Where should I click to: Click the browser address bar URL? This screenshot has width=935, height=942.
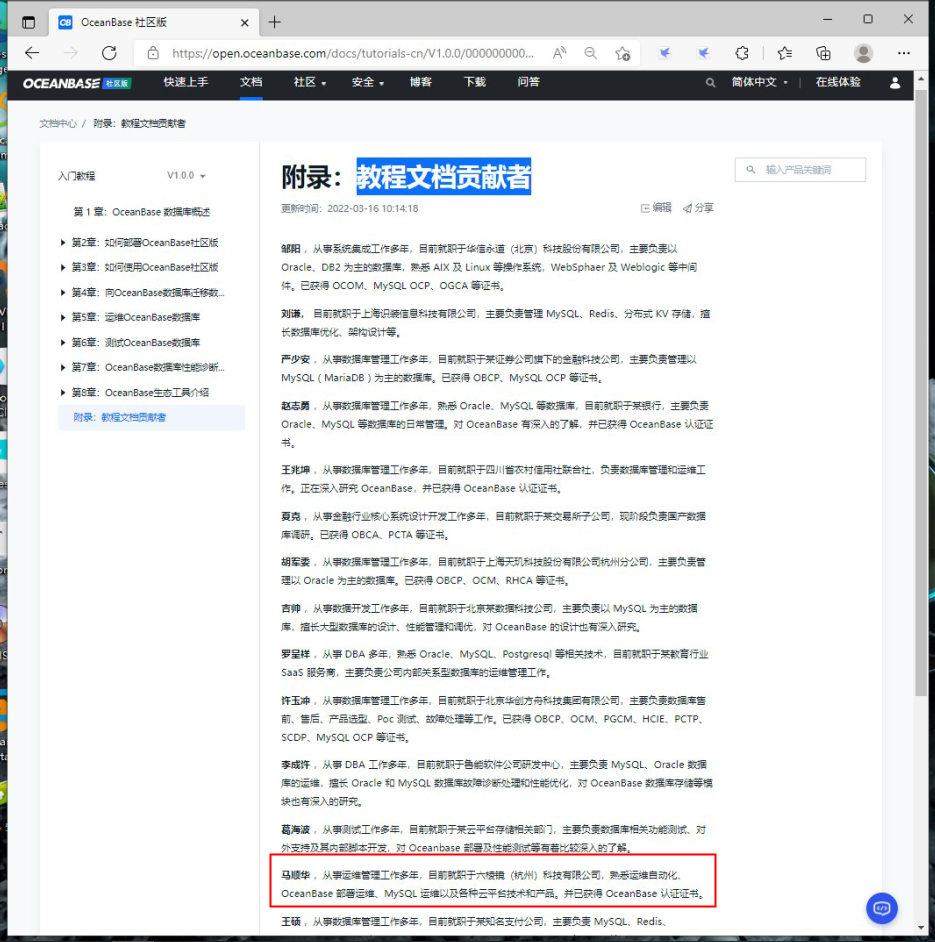pos(353,53)
